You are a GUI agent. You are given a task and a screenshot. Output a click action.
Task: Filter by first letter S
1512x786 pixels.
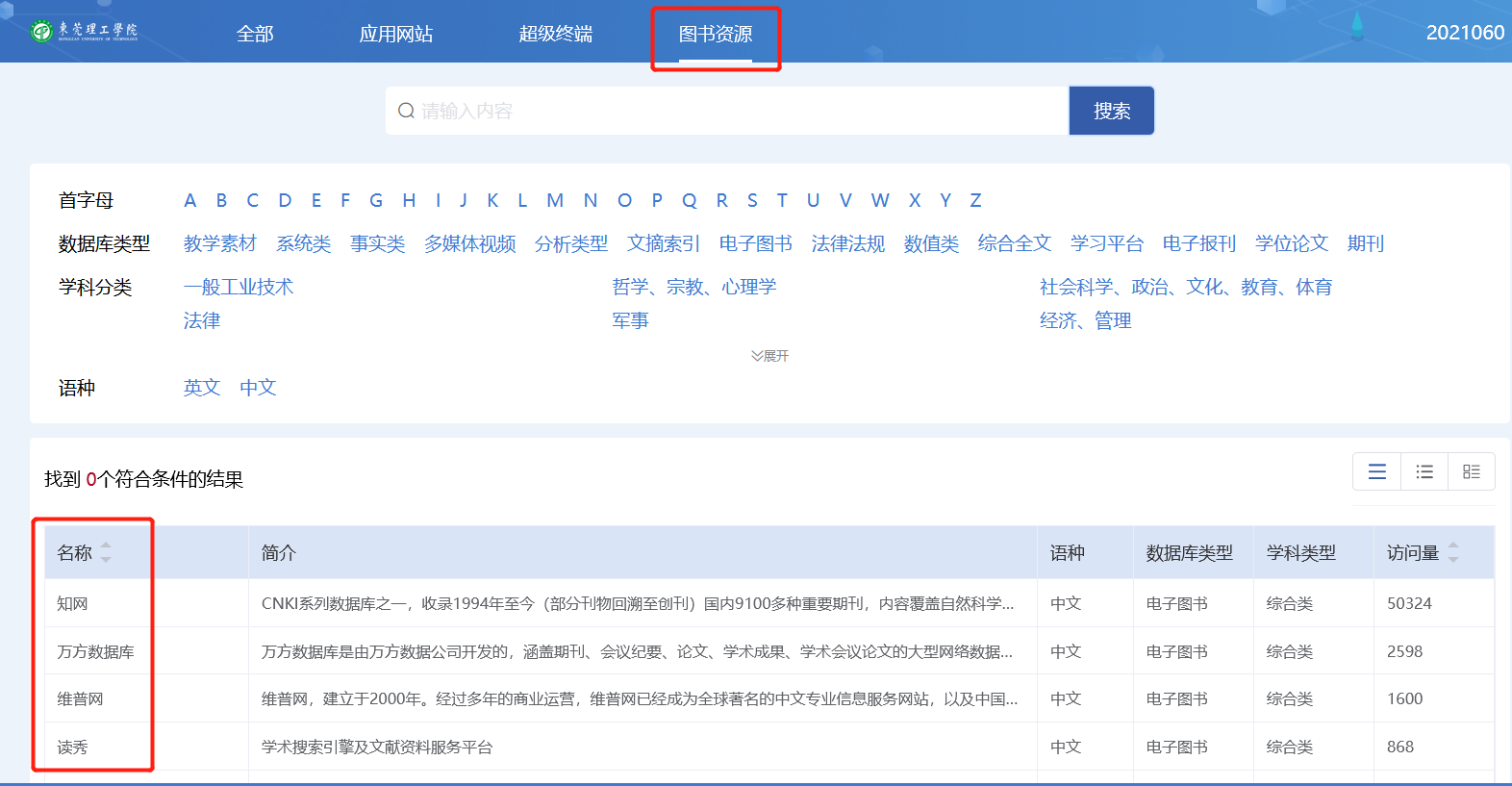pos(752,200)
